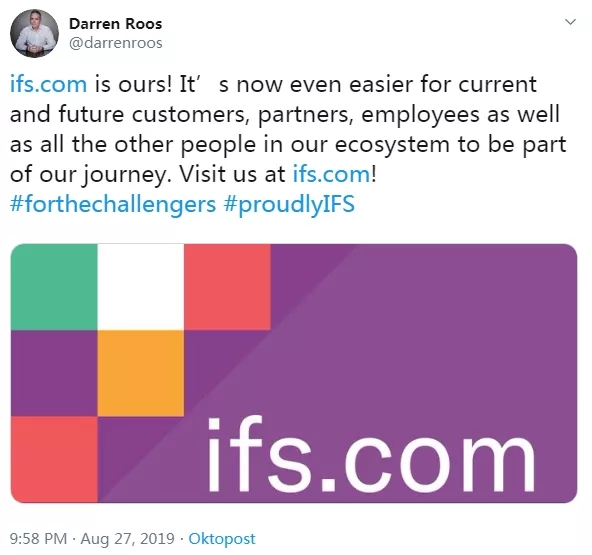Open the #forthechallengers hashtag
Image resolution: width=592 pixels, height=555 pixels.
coord(113,204)
